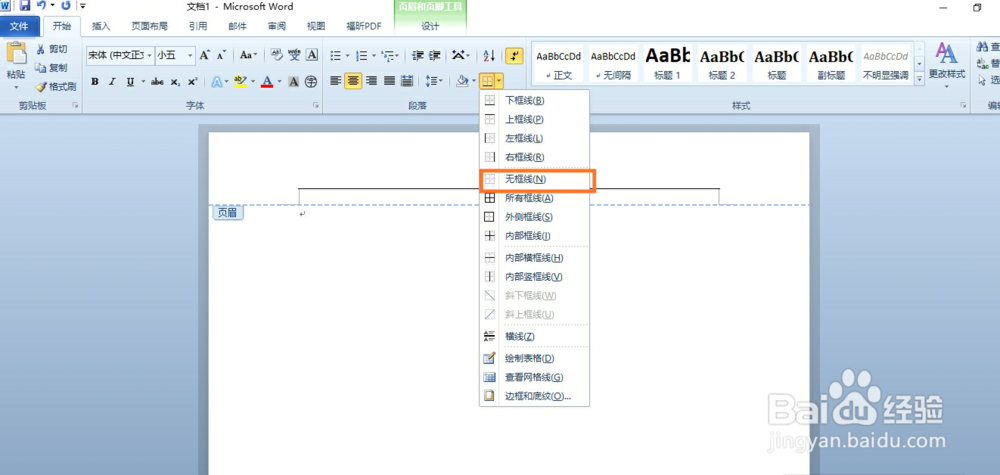Open the Styles pane dialog launcher
The height and width of the screenshot is (475, 1000).
[962, 106]
